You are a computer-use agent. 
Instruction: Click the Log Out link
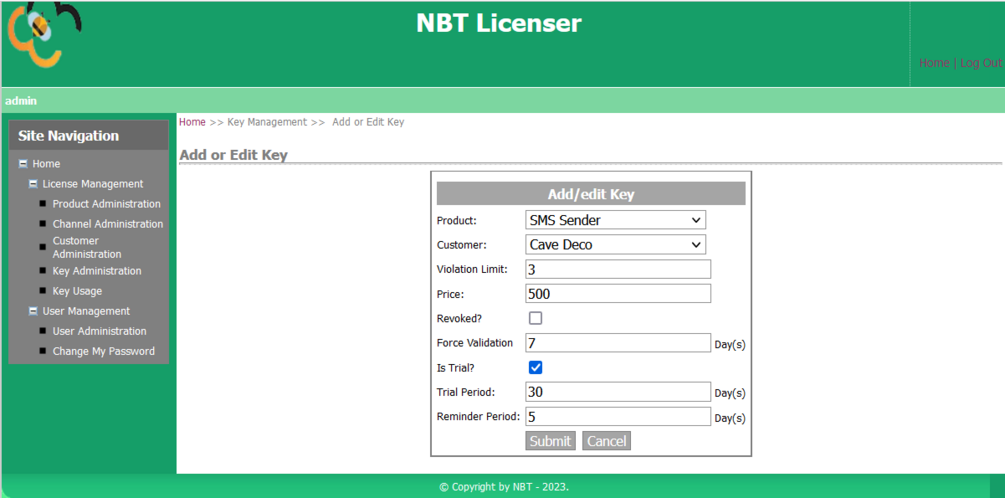click(x=981, y=63)
